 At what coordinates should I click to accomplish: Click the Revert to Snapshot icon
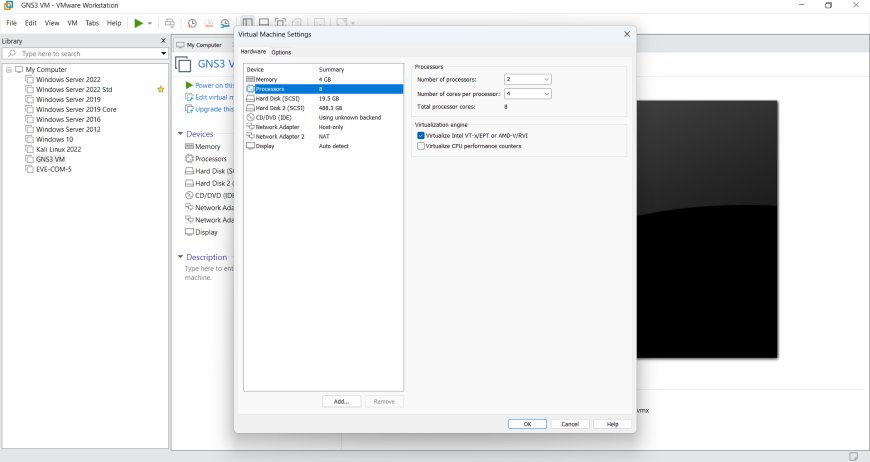209,23
